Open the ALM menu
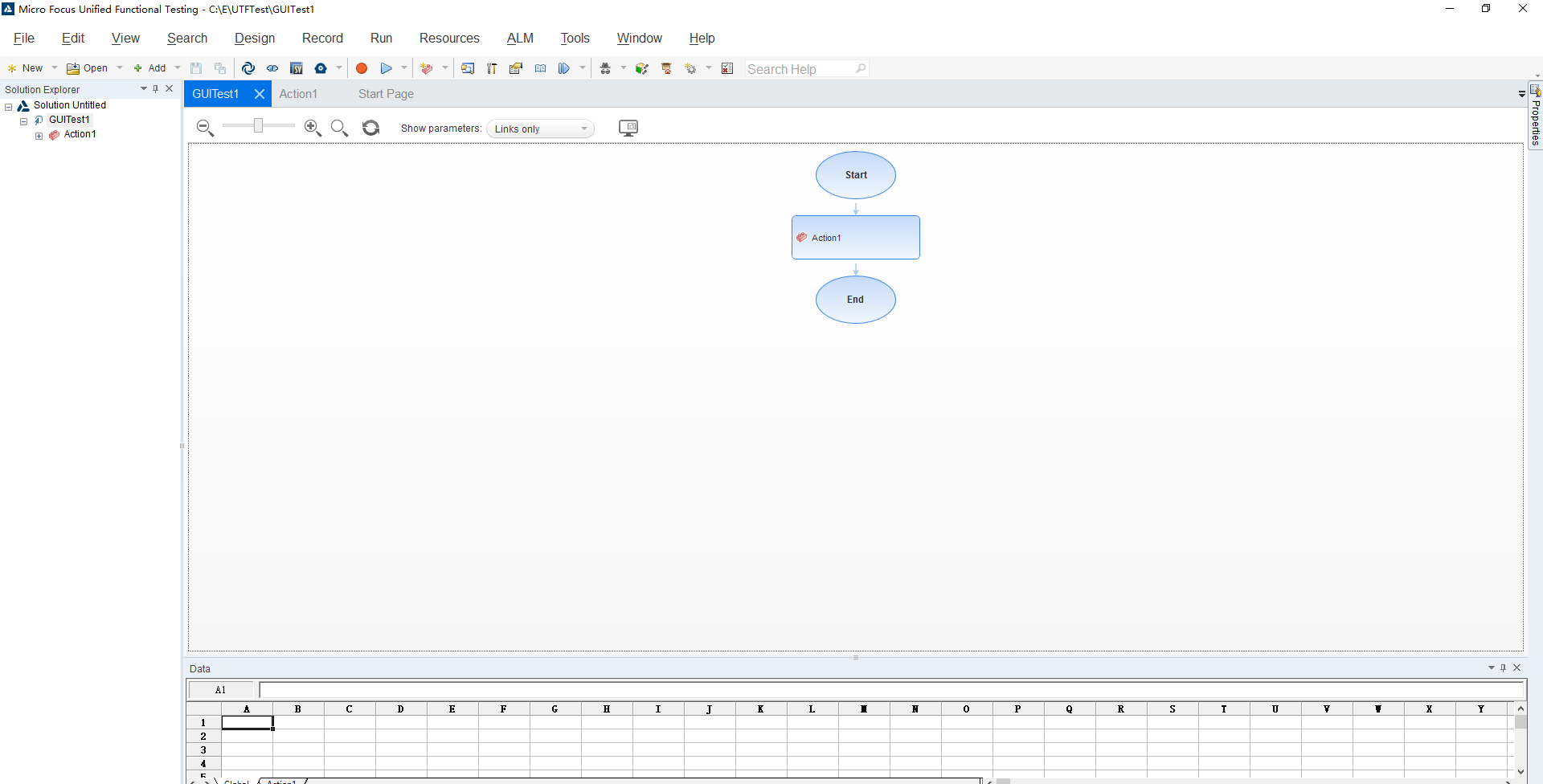Viewport: 1543px width, 784px height. (x=520, y=38)
